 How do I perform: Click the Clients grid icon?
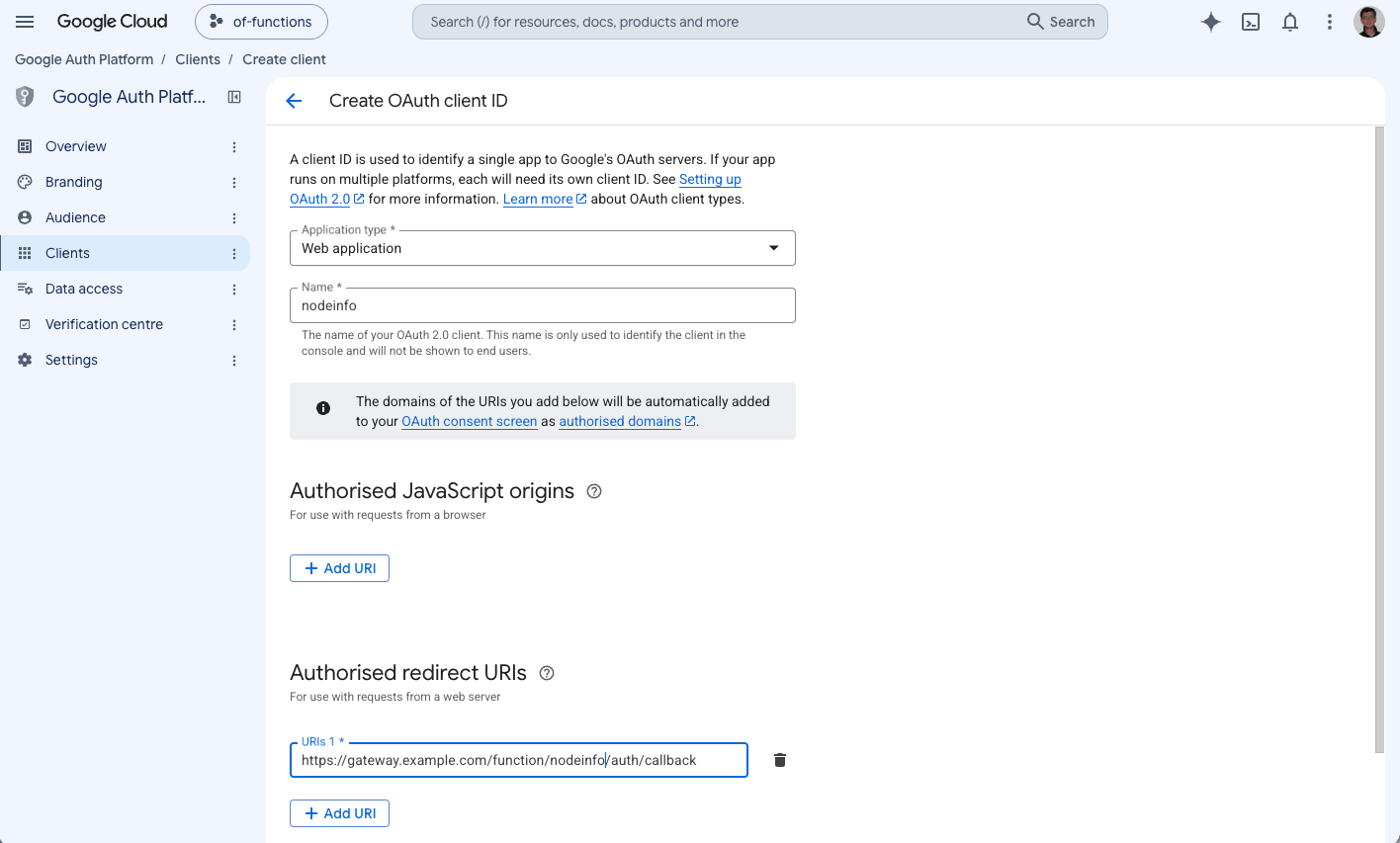pos(25,253)
